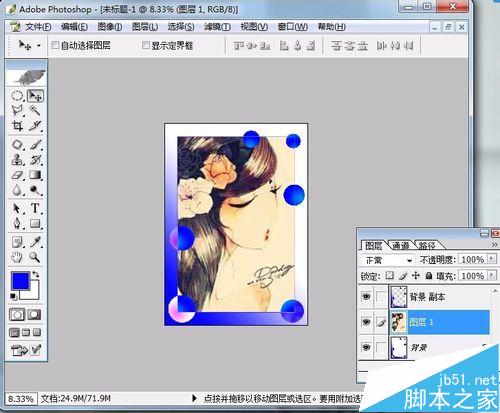Select the Crop tool
This screenshot has width=500, height=413.
(x=17, y=126)
